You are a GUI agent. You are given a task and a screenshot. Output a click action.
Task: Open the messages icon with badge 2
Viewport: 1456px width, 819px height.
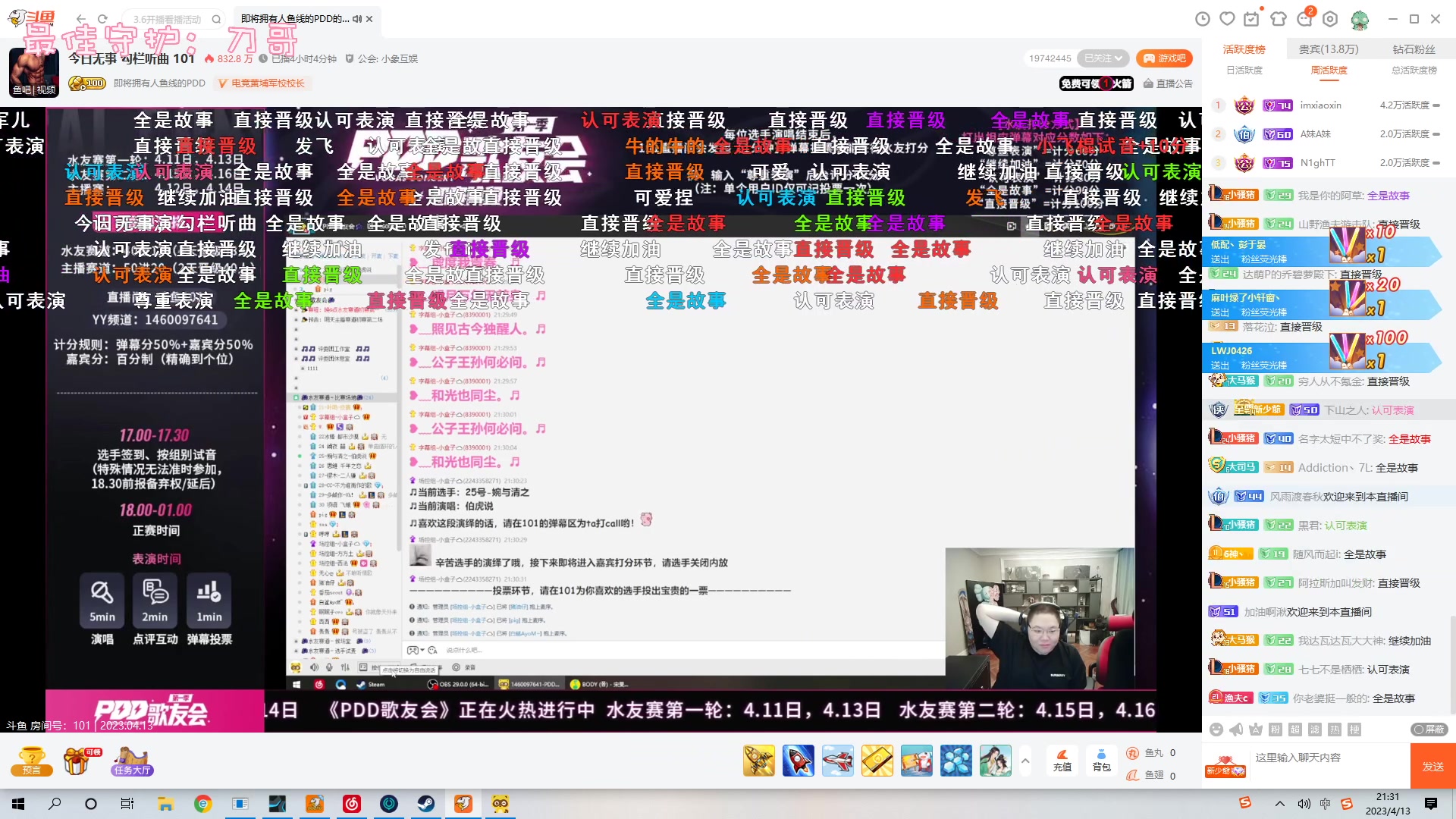[1305, 19]
